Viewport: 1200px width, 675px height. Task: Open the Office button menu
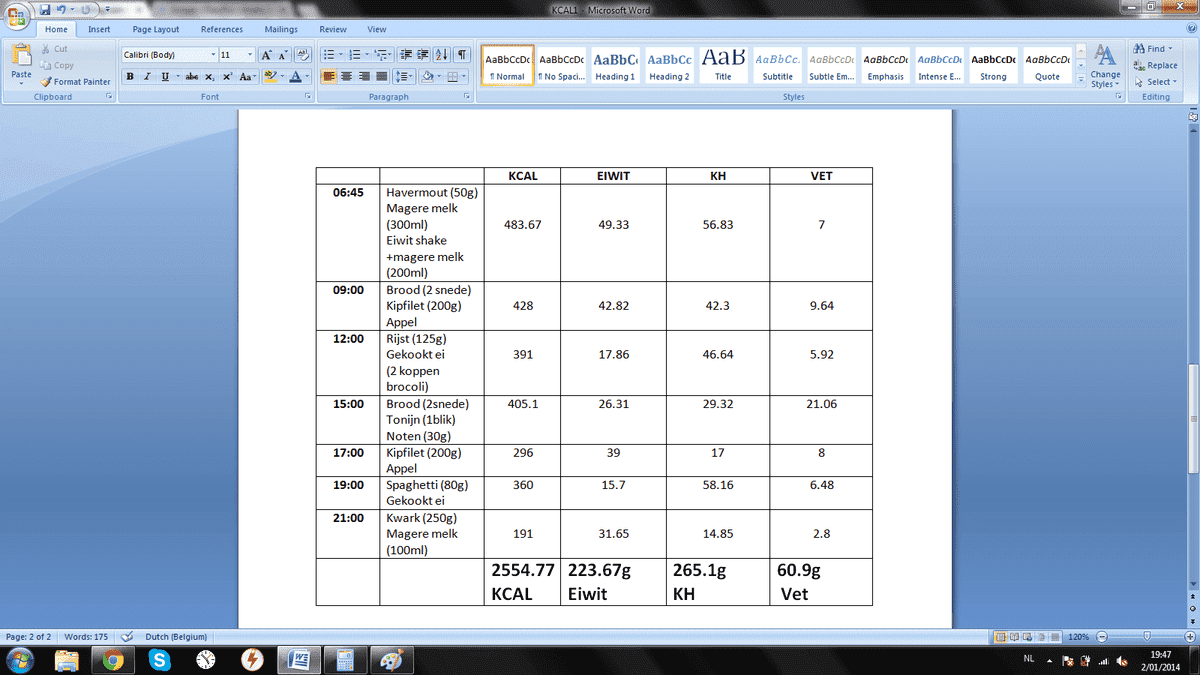[17, 16]
